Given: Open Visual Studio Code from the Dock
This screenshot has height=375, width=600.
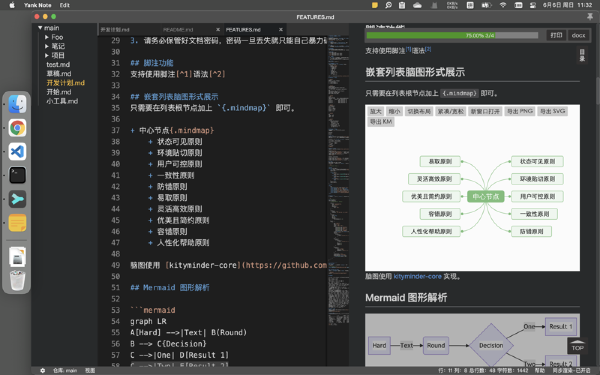Looking at the screenshot, I should click(17, 152).
